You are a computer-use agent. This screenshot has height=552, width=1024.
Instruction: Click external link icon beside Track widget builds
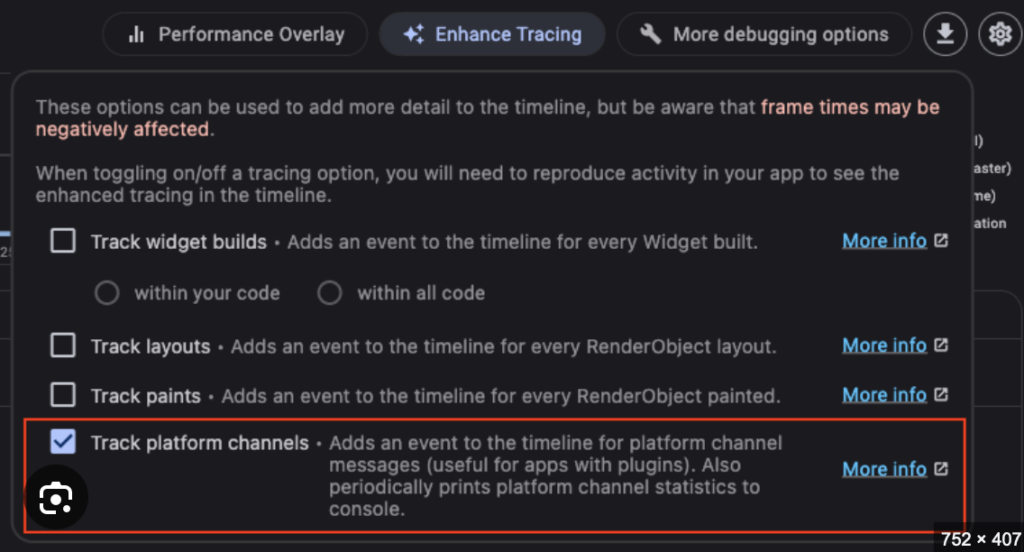coord(941,241)
